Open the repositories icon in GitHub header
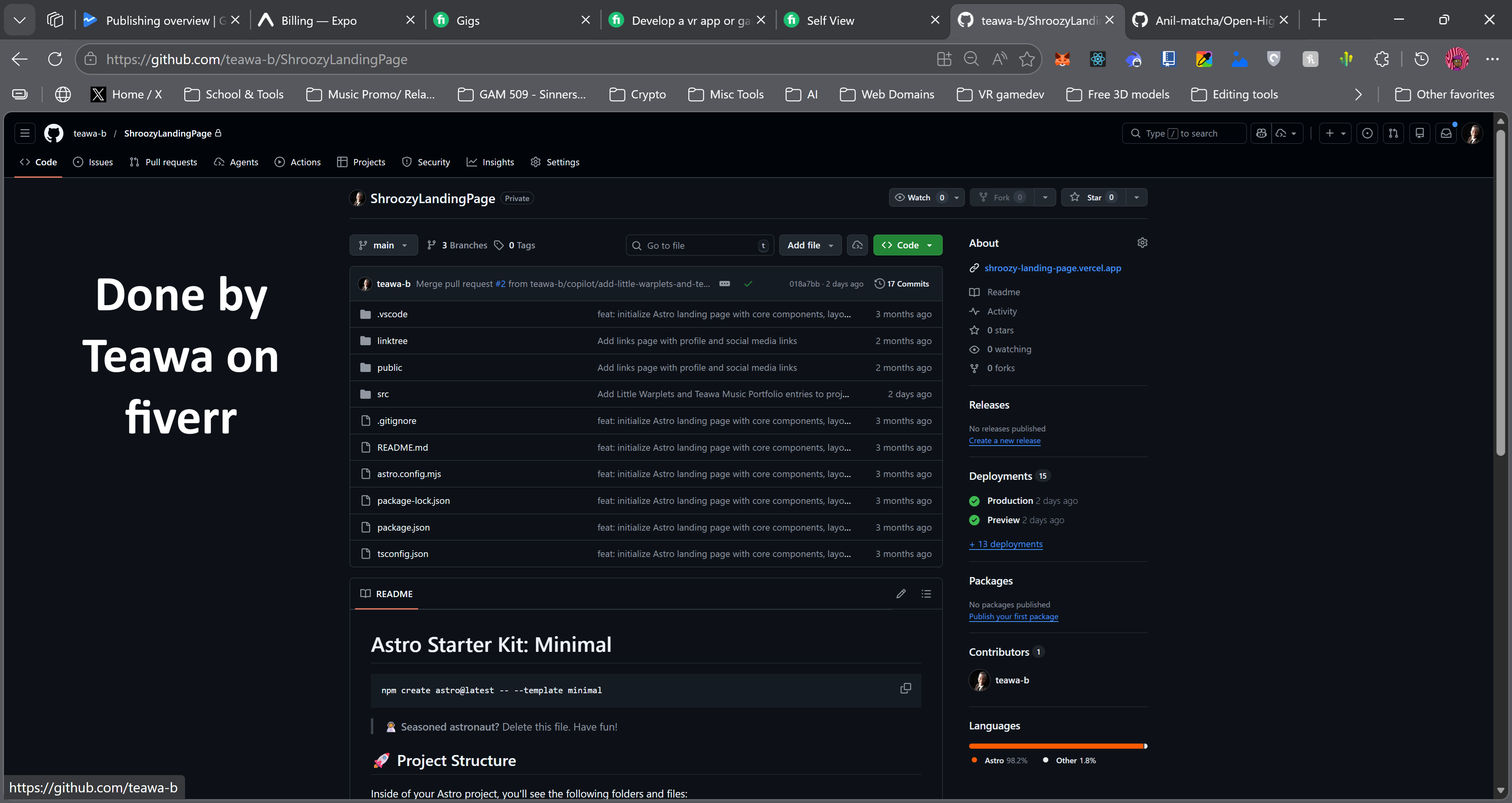The image size is (1512, 803). [1420, 133]
